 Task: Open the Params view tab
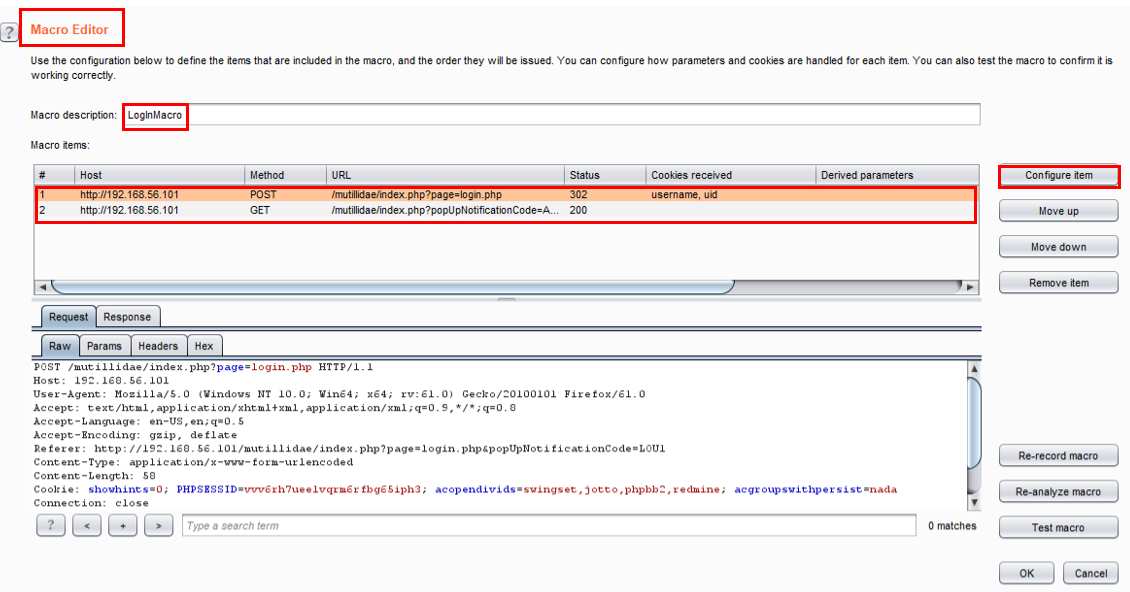click(104, 346)
